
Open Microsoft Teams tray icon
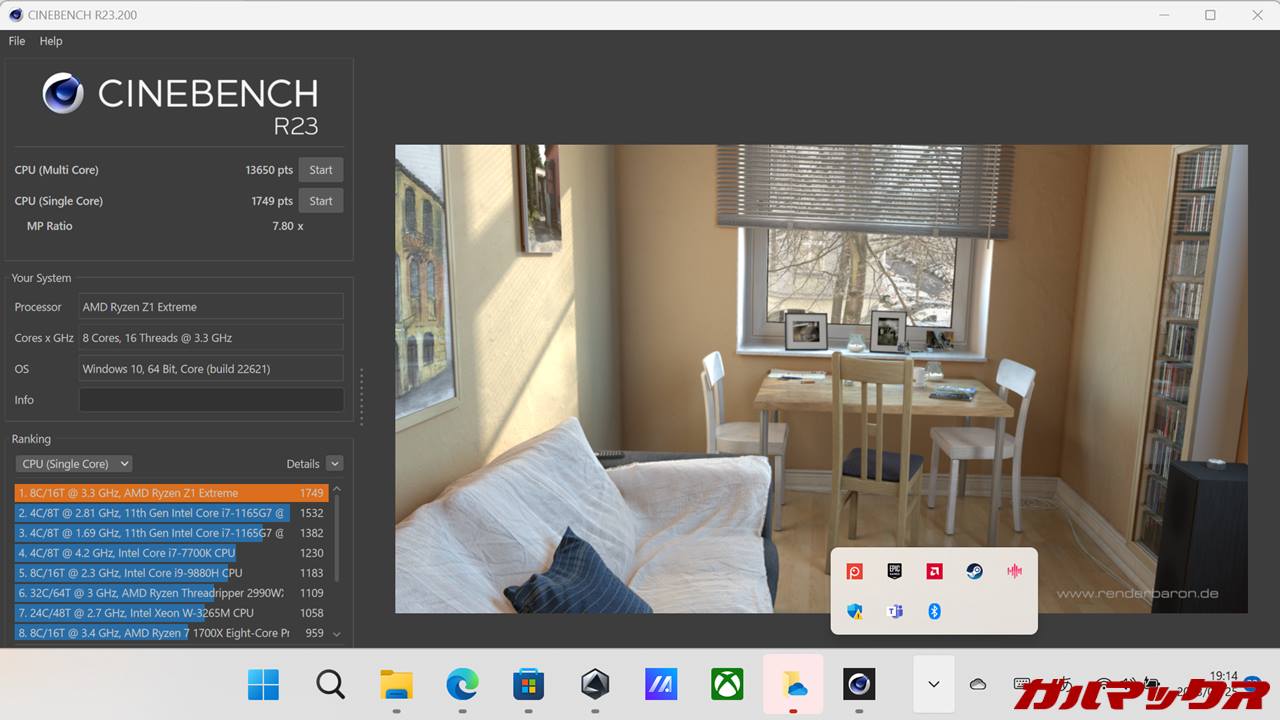(x=895, y=611)
